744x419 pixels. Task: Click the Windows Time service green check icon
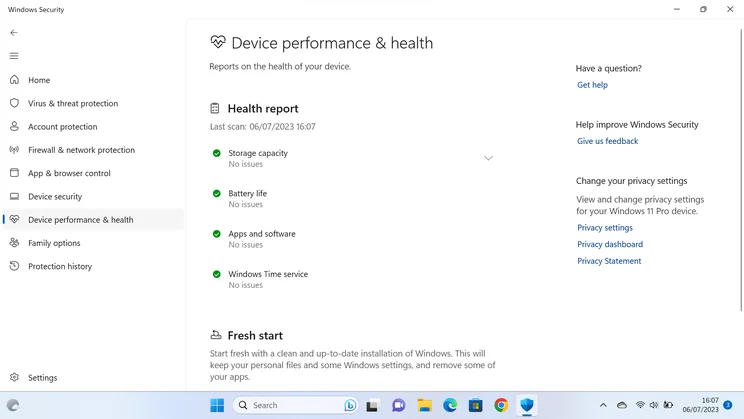pyautogui.click(x=217, y=274)
